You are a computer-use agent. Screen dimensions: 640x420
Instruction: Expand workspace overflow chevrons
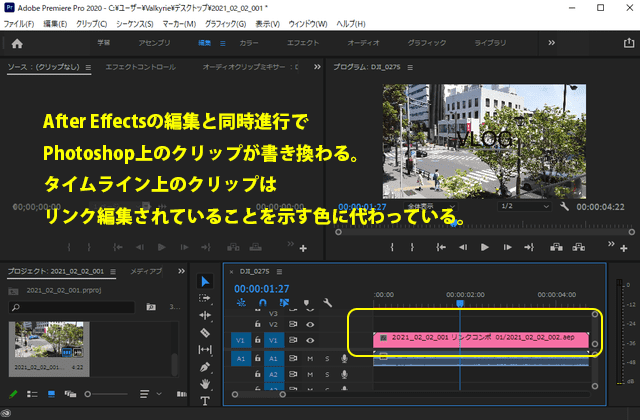[x=551, y=42]
